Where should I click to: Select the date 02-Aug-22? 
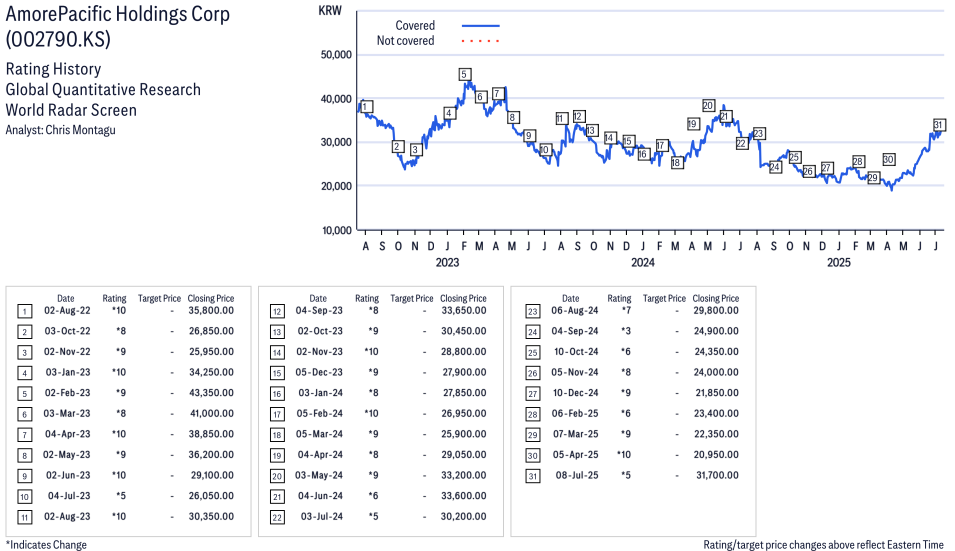pyautogui.click(x=67, y=311)
